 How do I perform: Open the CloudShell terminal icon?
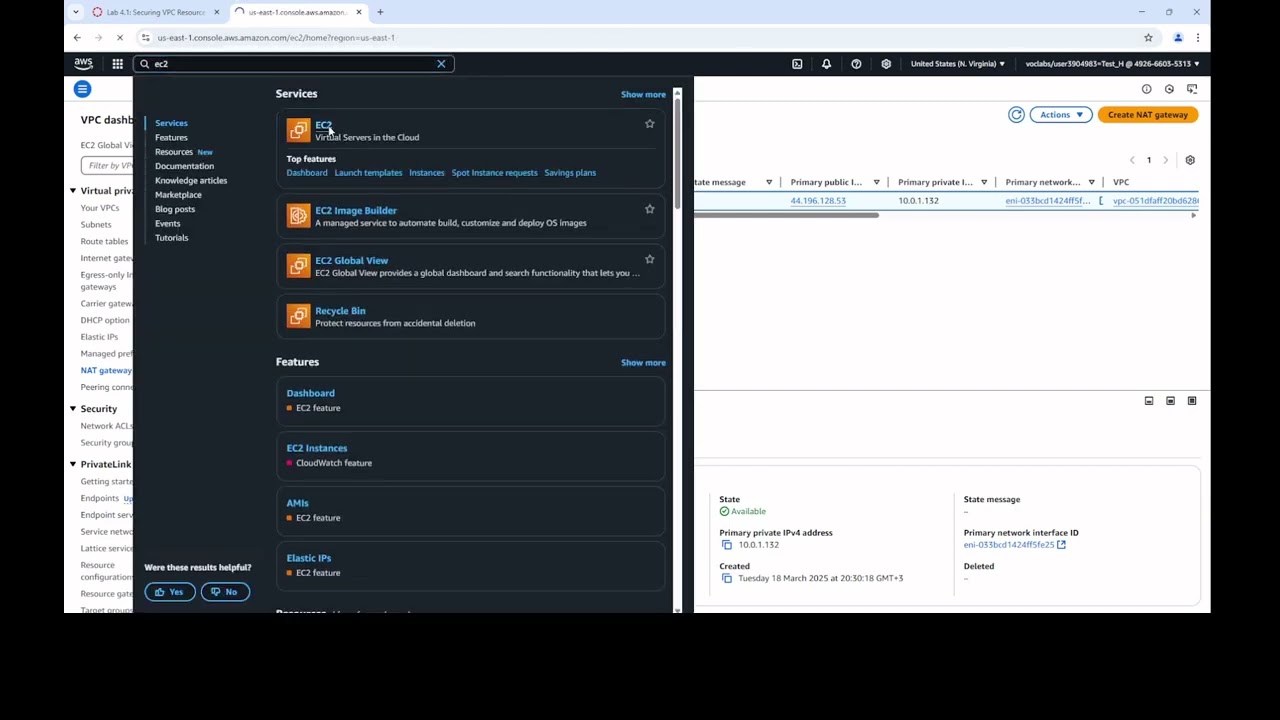pos(797,64)
